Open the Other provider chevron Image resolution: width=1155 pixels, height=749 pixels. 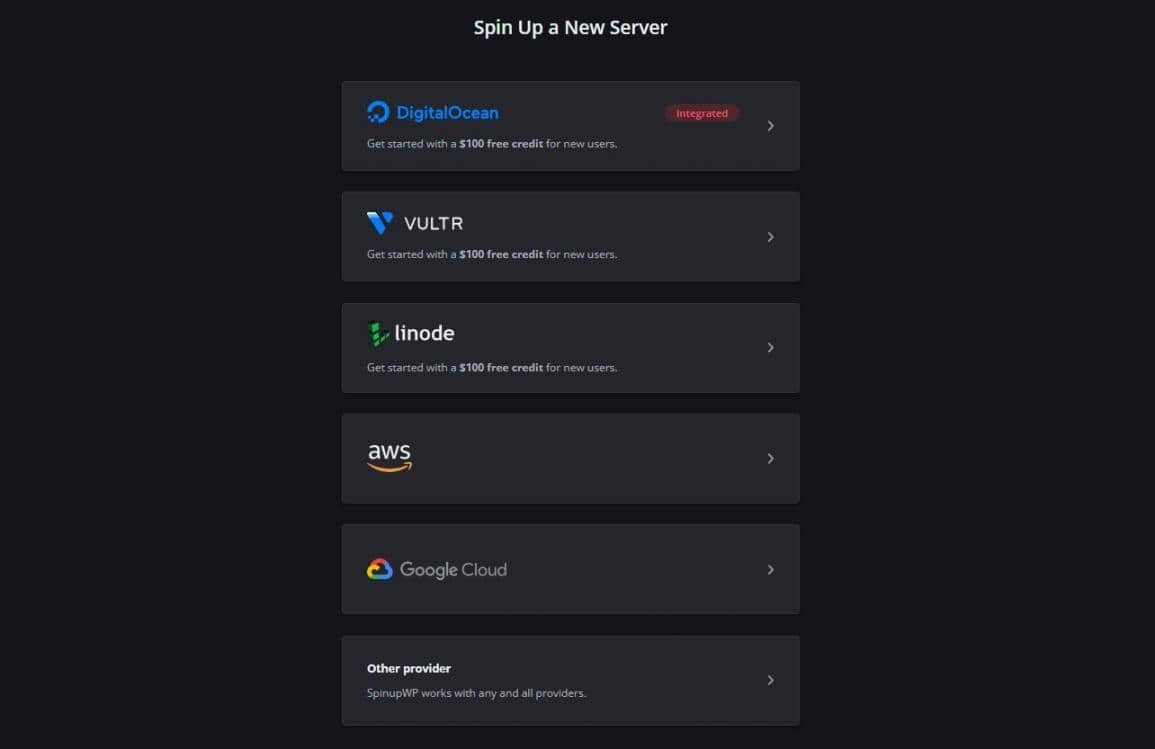pos(770,680)
